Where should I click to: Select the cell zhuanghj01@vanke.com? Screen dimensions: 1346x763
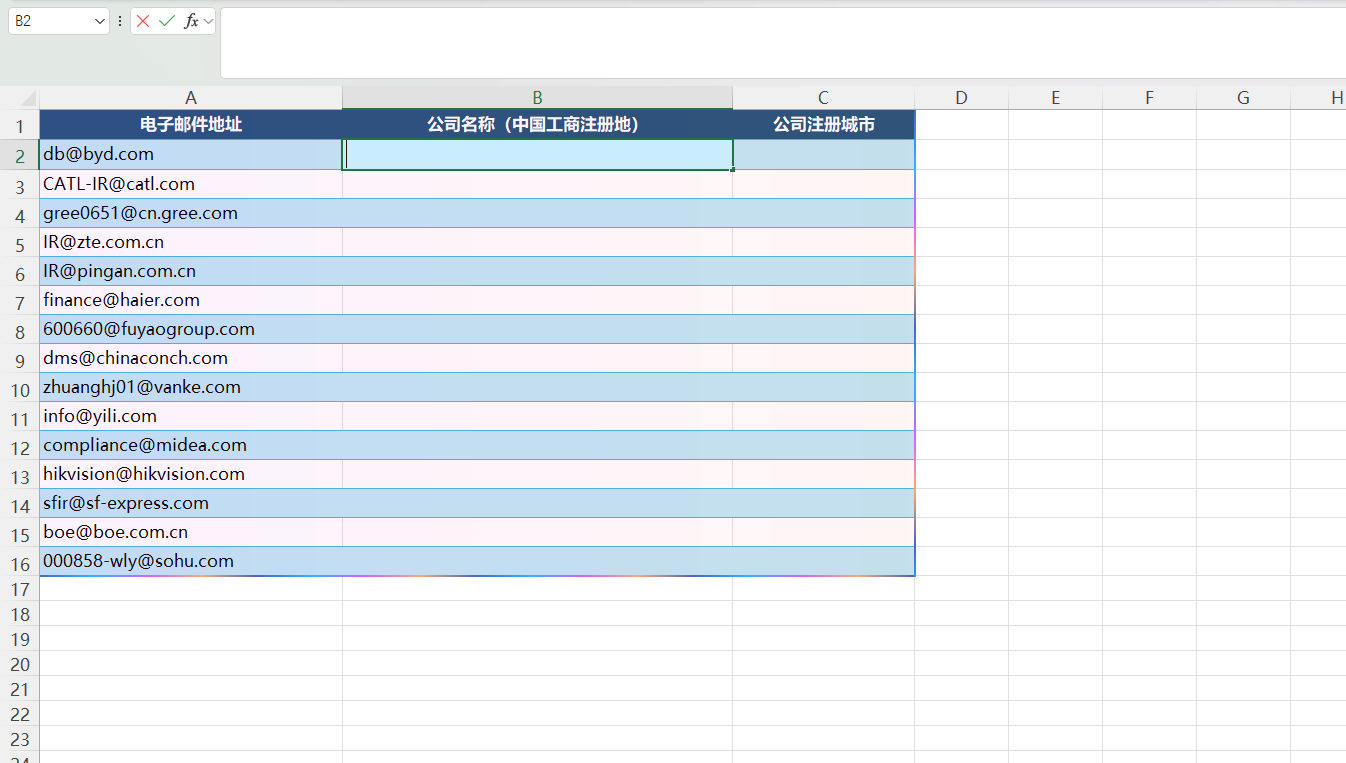pyautogui.click(x=191, y=387)
